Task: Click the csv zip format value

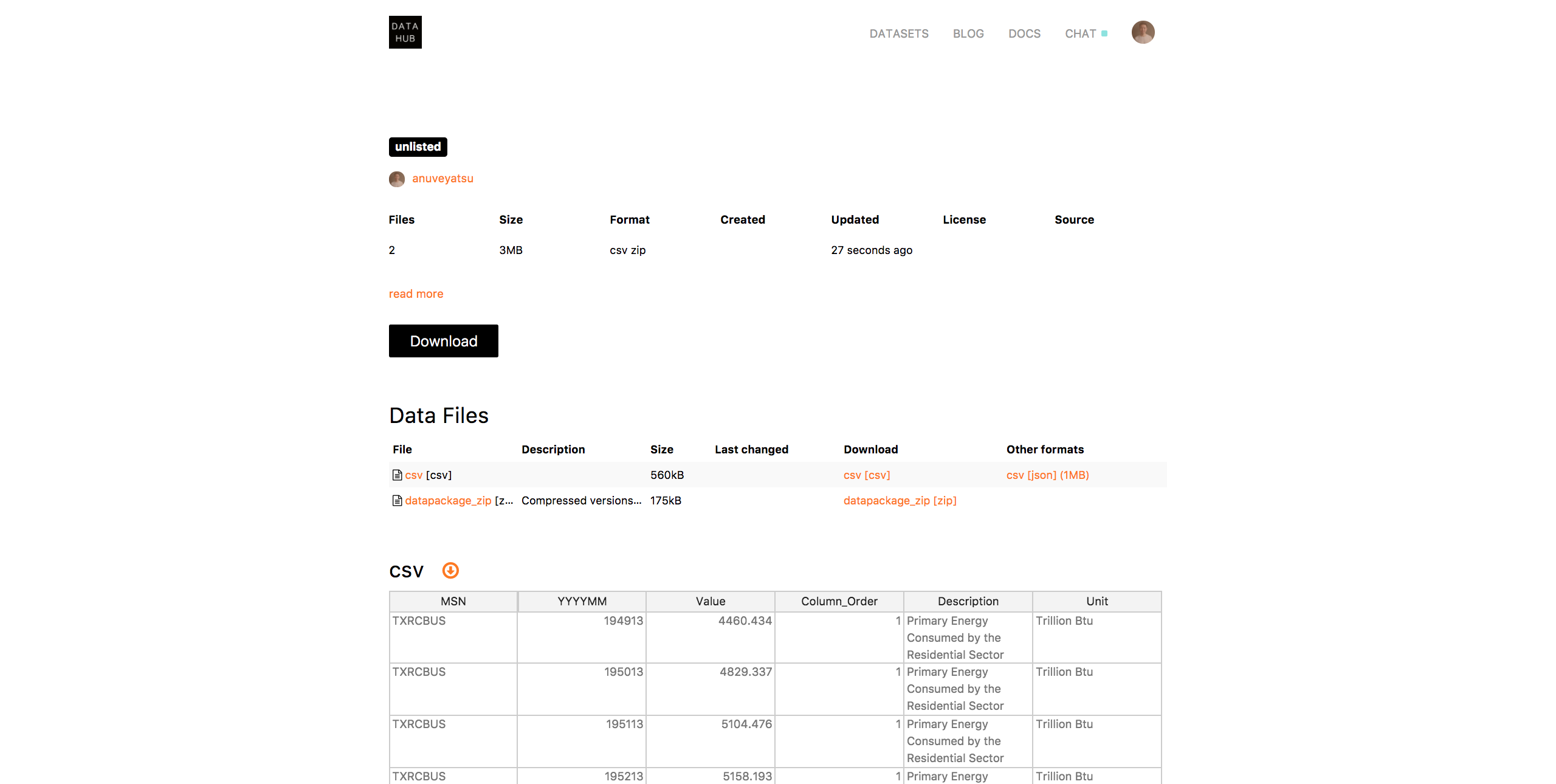Action: point(628,250)
